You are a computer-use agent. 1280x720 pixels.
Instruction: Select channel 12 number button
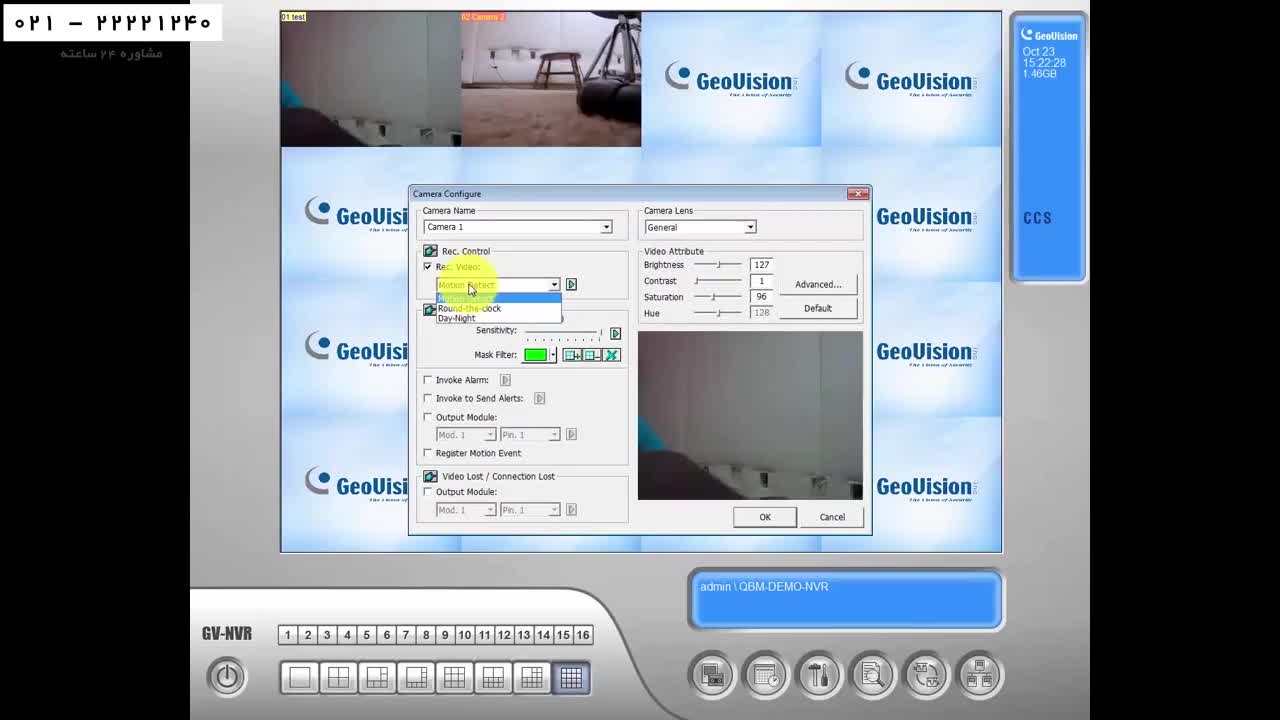pos(504,635)
